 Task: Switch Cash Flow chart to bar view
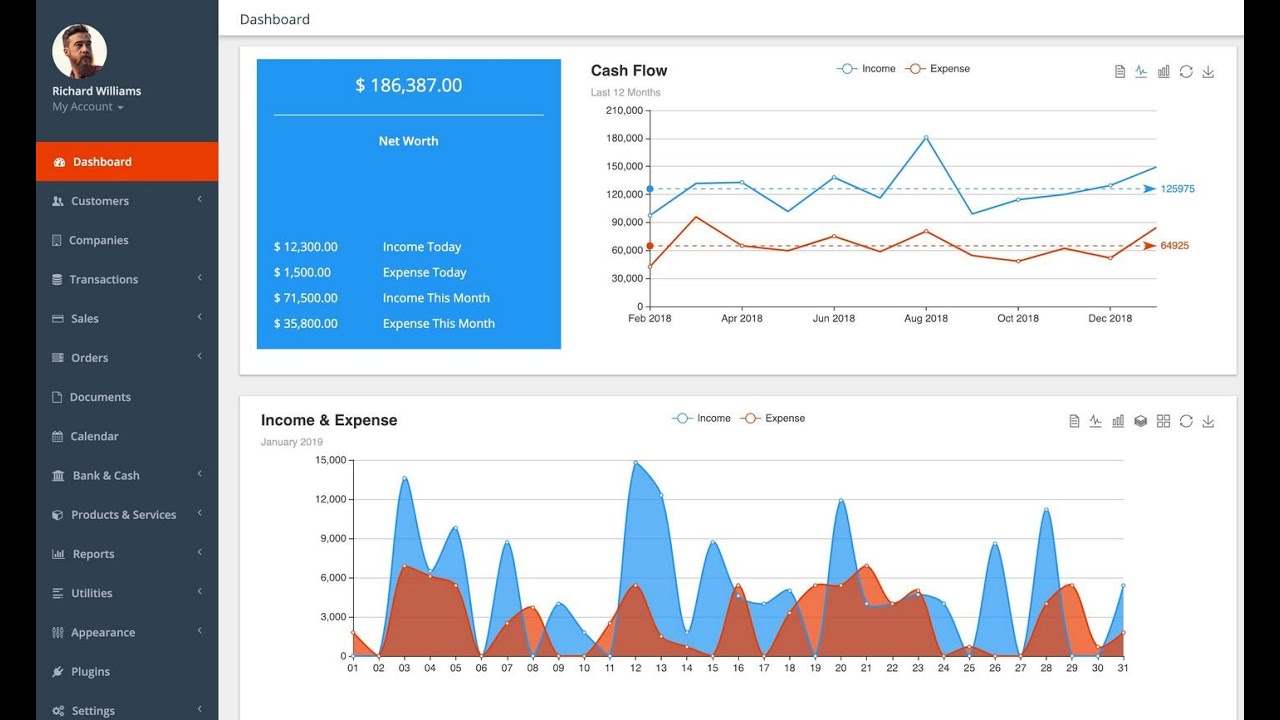pyautogui.click(x=1164, y=72)
